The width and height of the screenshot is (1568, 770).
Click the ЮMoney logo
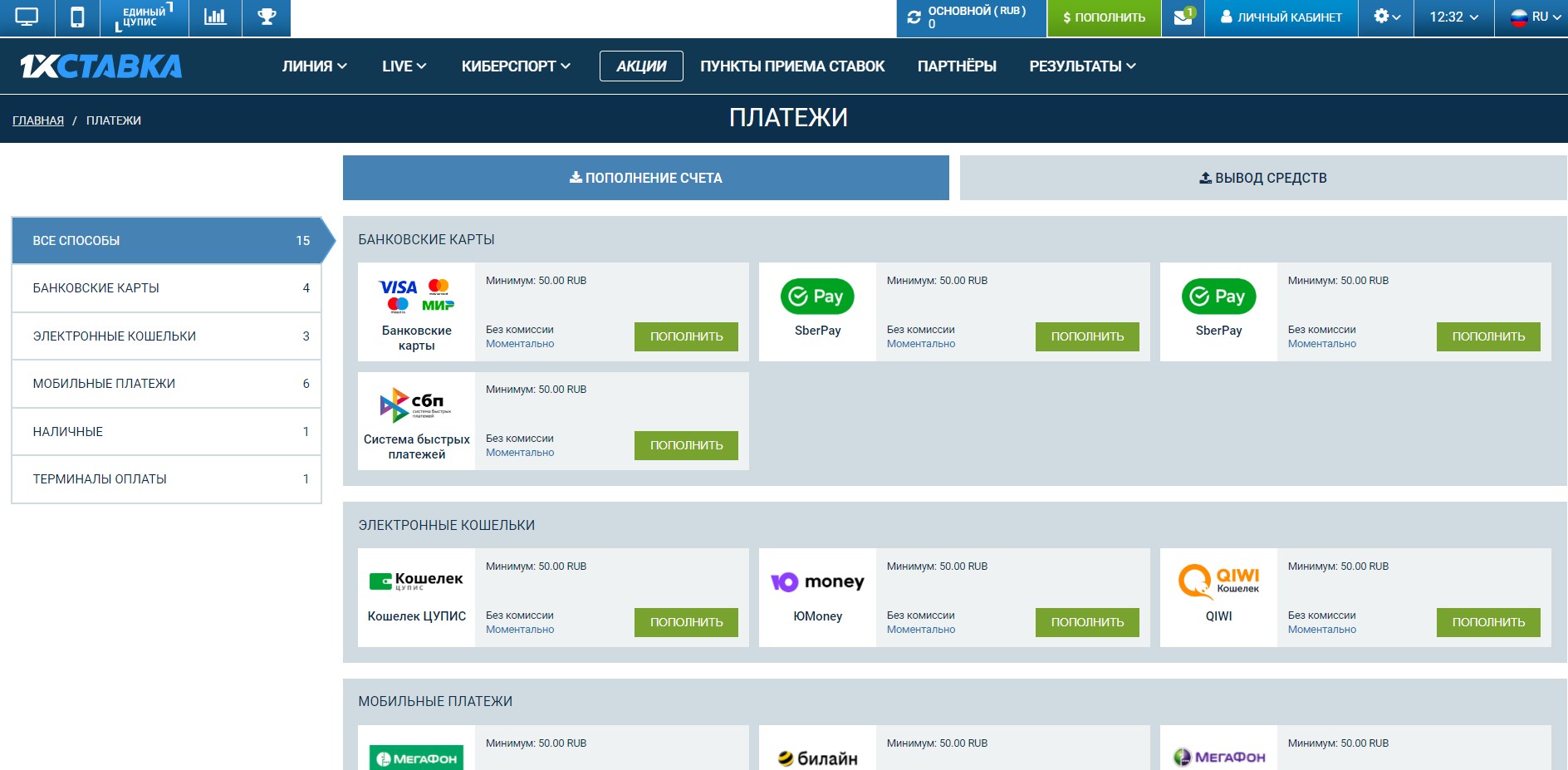pyautogui.click(x=817, y=582)
